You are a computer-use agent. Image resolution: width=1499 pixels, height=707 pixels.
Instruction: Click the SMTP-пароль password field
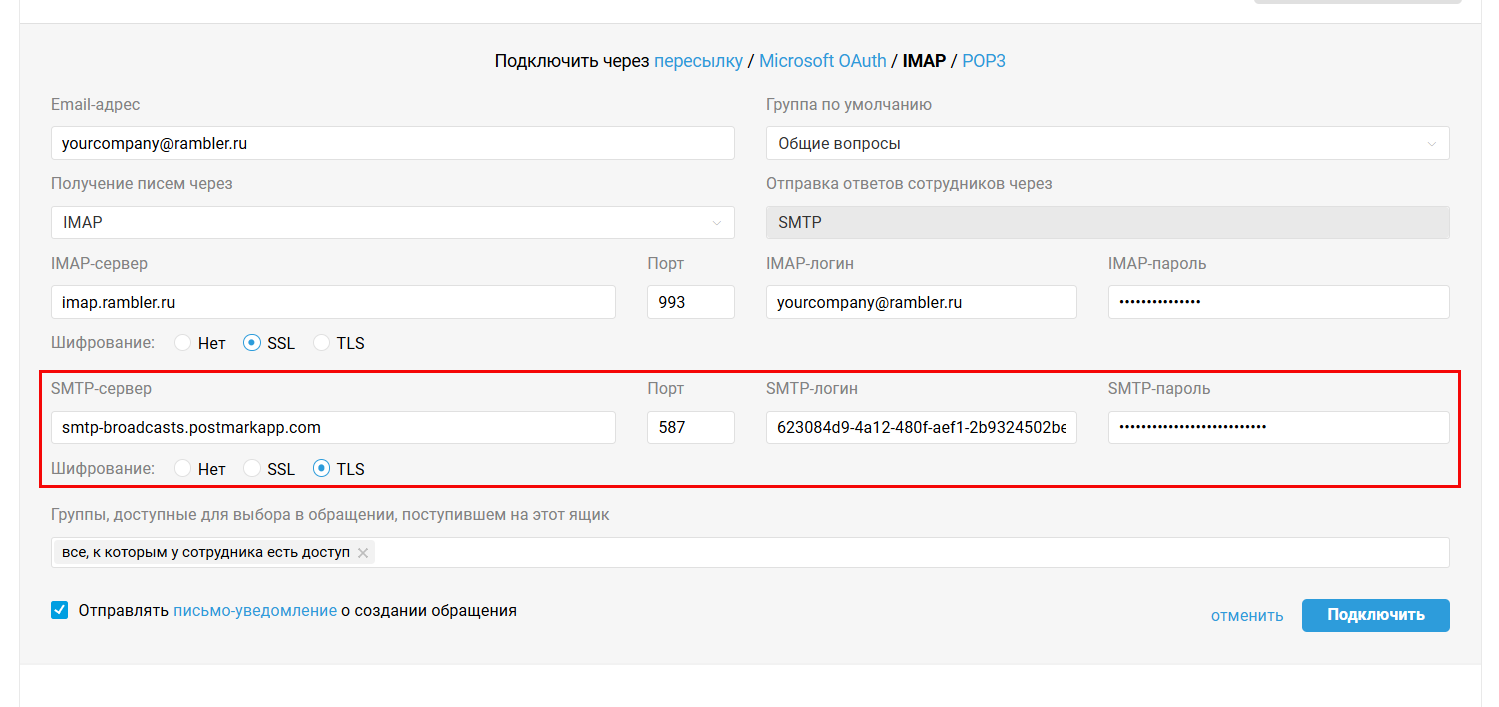click(1278, 427)
